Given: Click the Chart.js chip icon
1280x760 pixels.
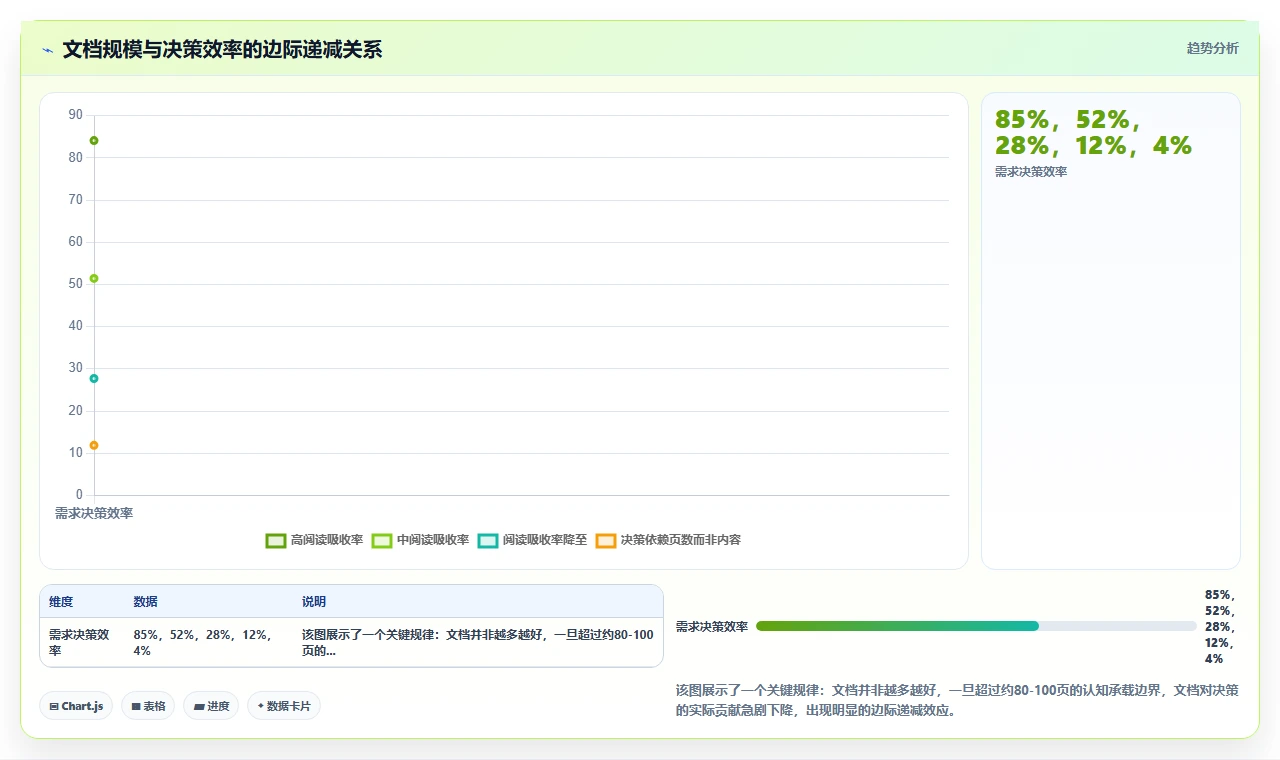Looking at the screenshot, I should 54,707.
